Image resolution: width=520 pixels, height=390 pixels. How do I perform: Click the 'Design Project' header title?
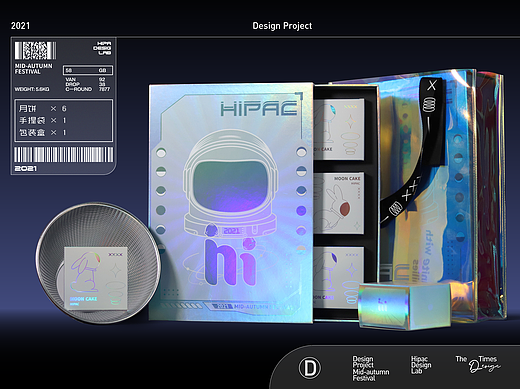tap(282, 26)
